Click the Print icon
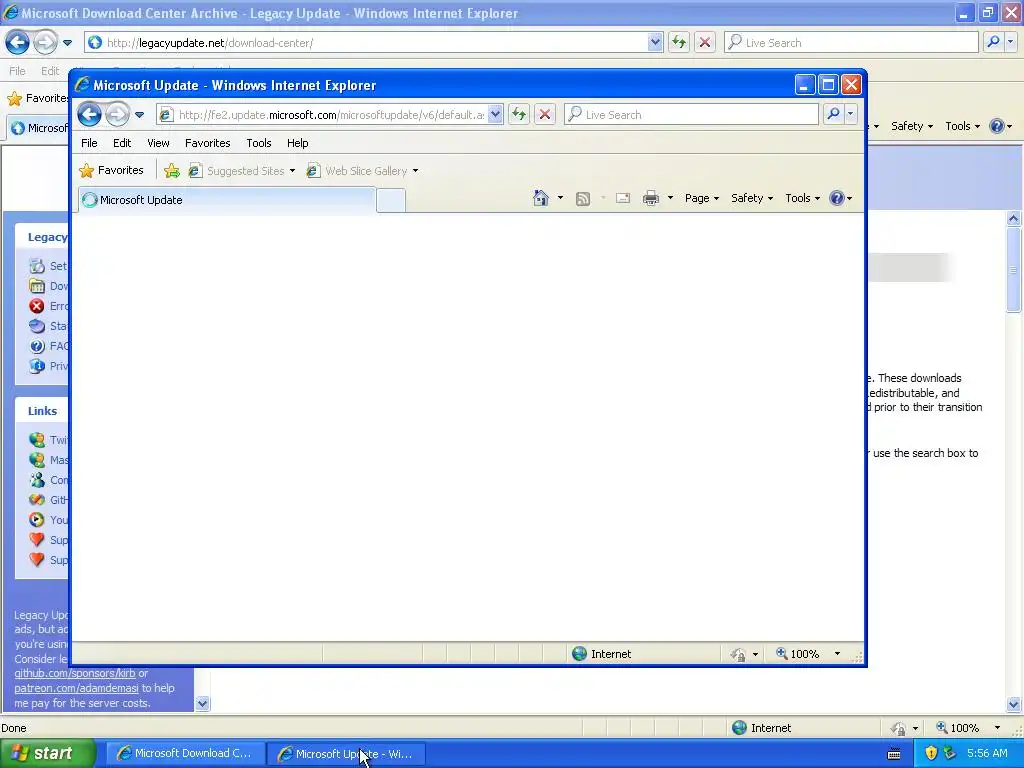Image resolution: width=1024 pixels, height=768 pixels. point(650,198)
